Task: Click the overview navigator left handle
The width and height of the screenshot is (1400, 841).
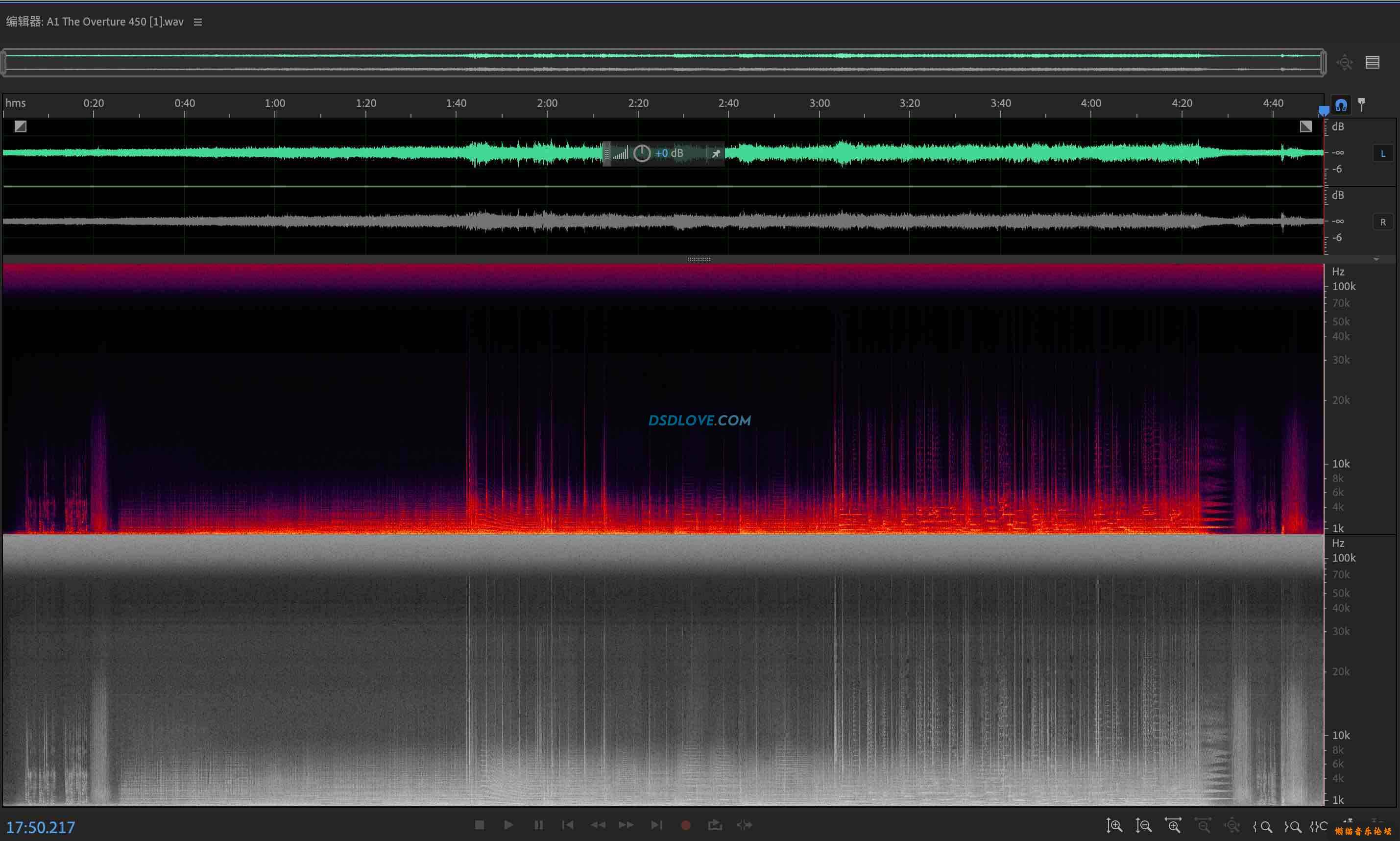Action: tap(3, 62)
